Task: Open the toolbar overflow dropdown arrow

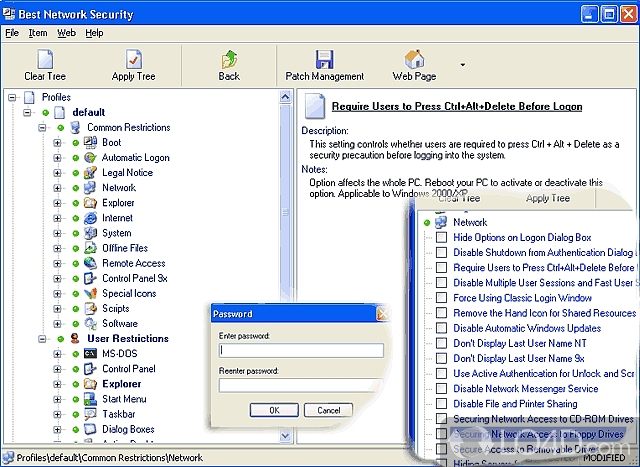Action: (x=462, y=64)
